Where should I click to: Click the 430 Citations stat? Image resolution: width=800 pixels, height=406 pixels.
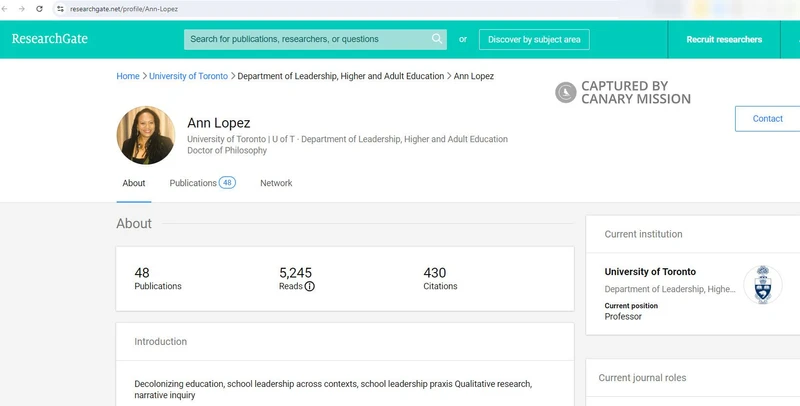coord(440,278)
